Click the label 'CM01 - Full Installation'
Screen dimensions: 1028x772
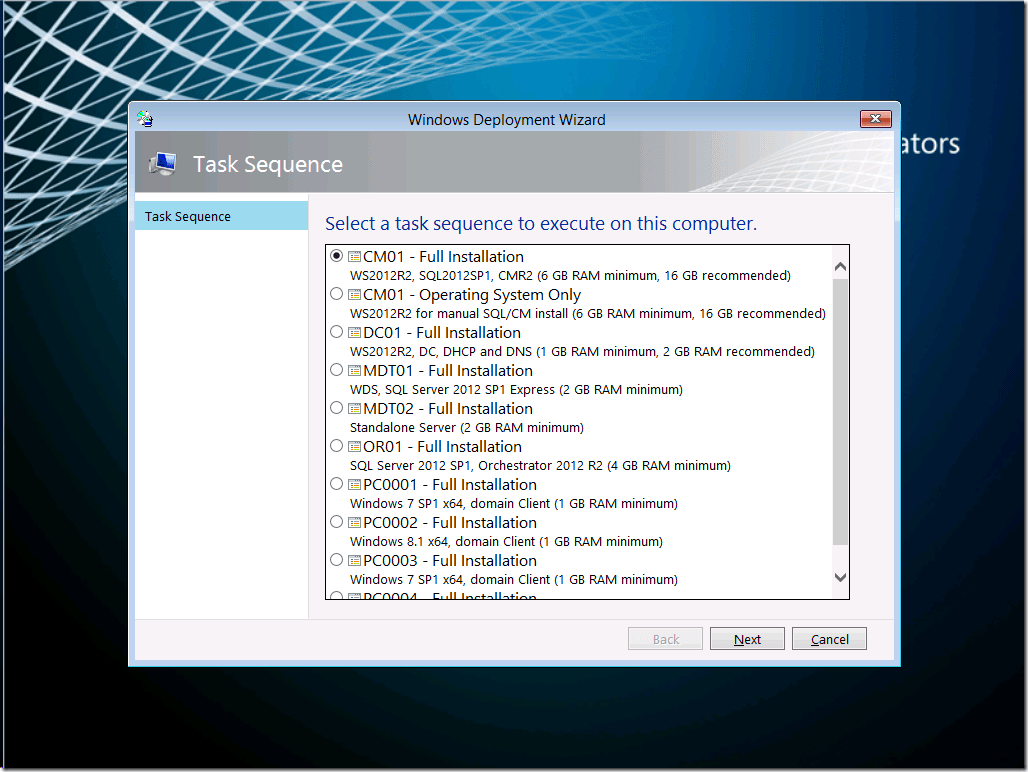443,256
